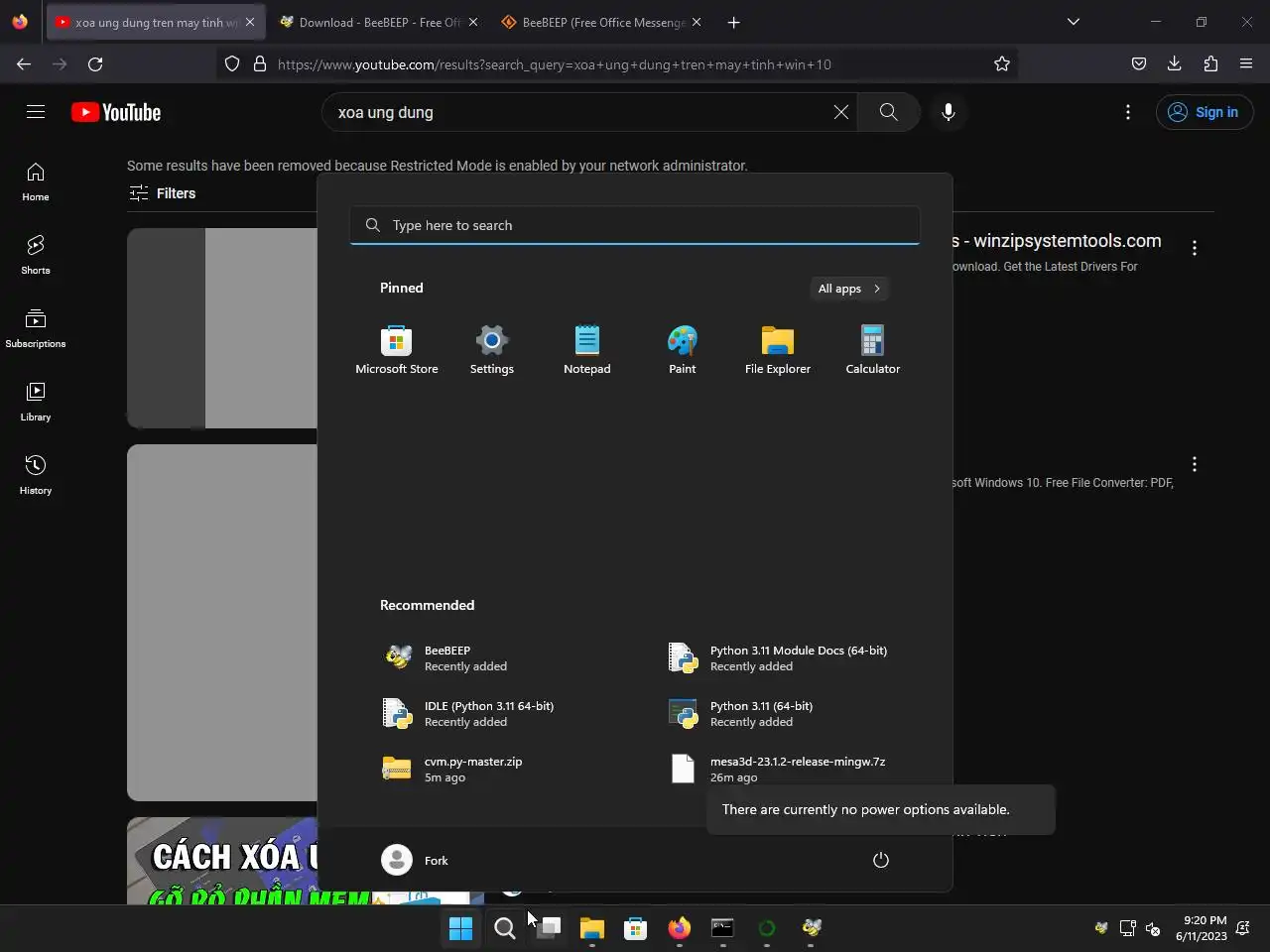
Task: Click the CÁCH XÓA video thumbnail
Action: [x=222, y=861]
